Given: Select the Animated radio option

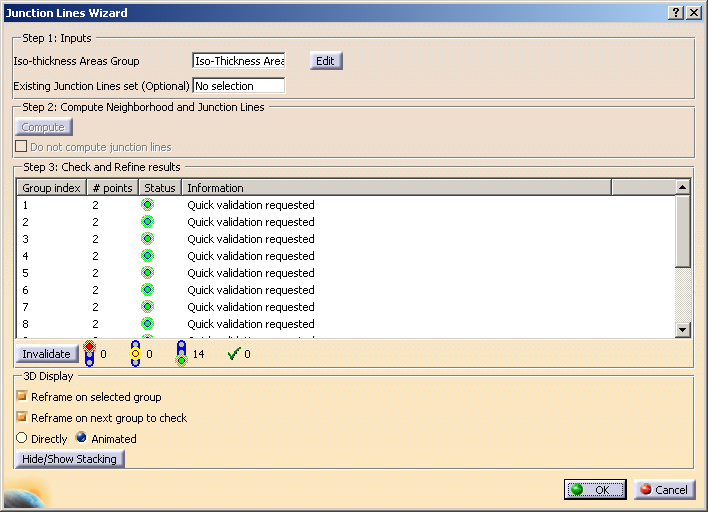Looking at the screenshot, I should click(82, 439).
